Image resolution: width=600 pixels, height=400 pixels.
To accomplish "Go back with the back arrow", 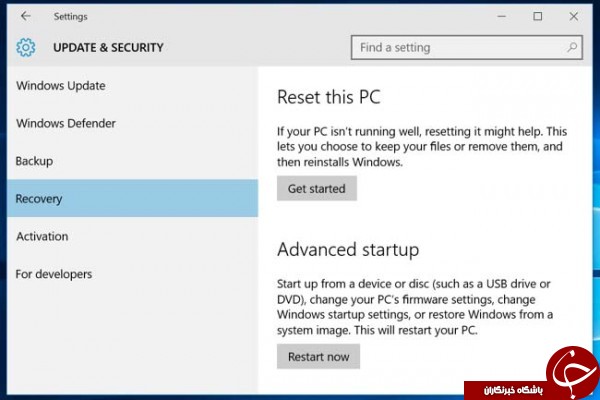I will (26, 16).
